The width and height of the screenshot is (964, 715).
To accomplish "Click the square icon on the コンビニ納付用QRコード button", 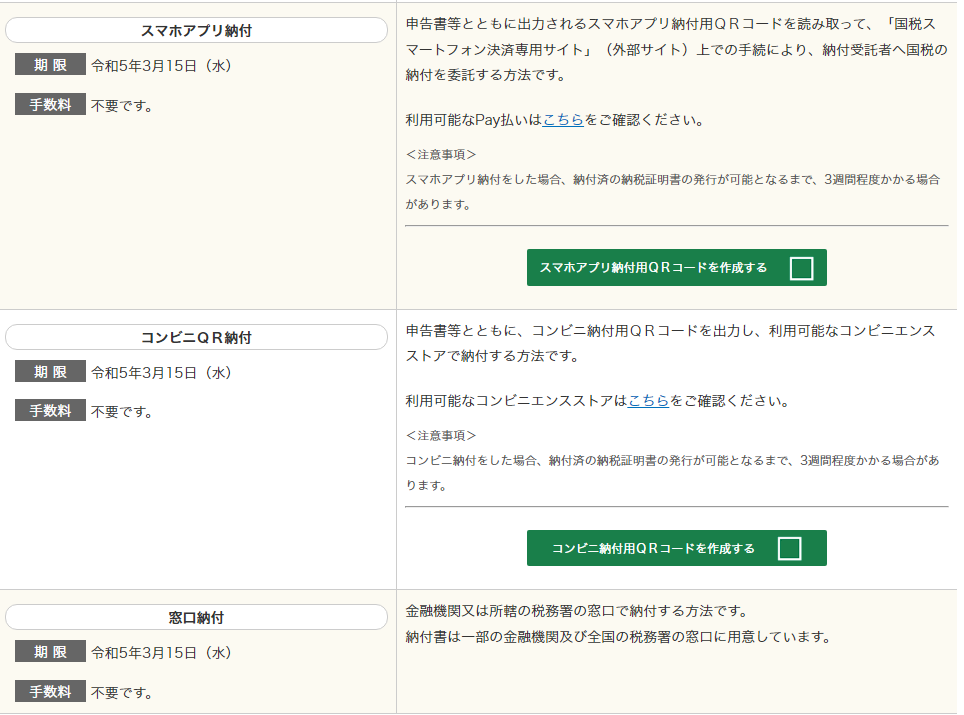I will tap(789, 549).
